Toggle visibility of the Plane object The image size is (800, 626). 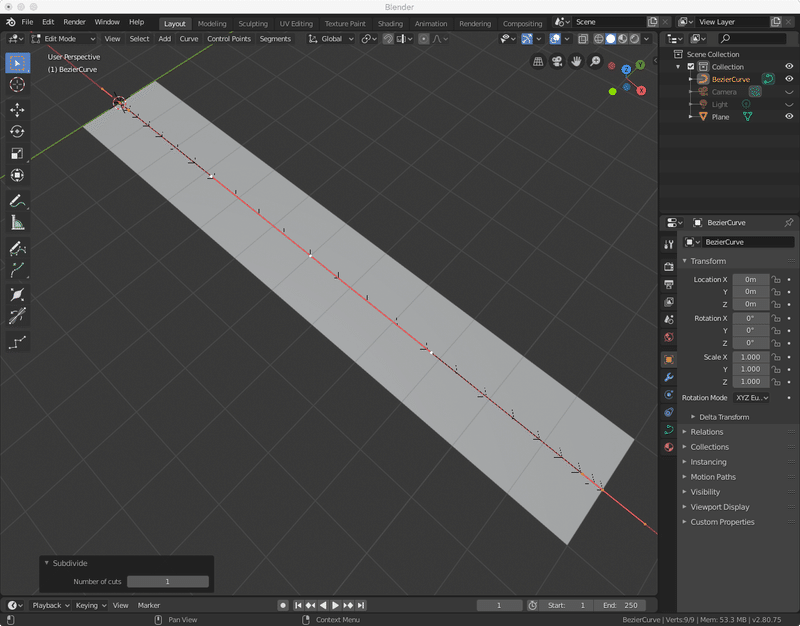[x=788, y=117]
